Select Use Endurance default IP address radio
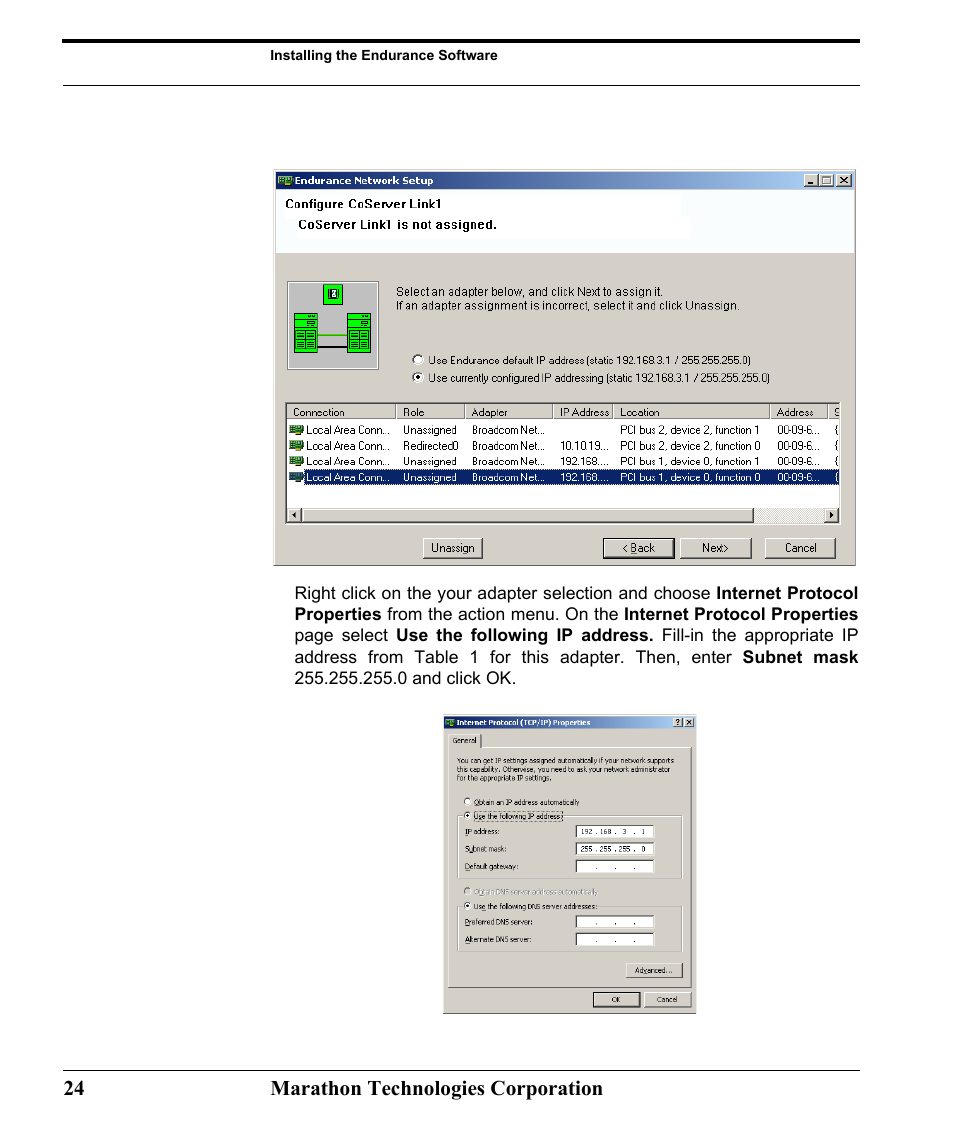 point(418,360)
